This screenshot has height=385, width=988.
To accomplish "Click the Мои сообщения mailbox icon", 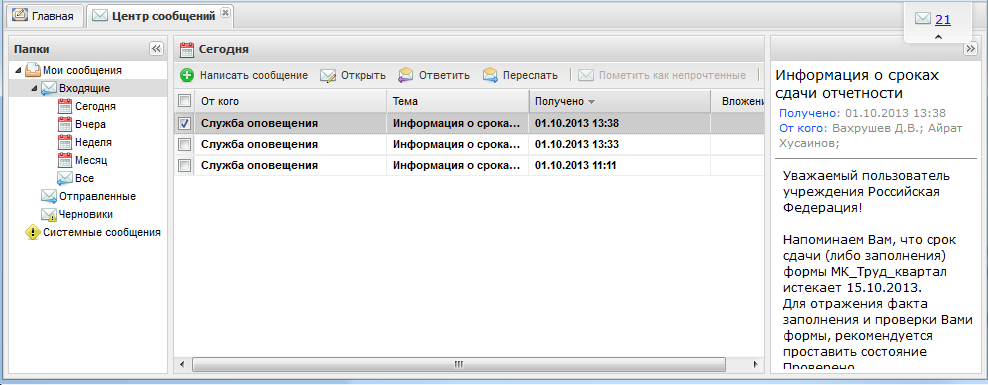I will click(33, 71).
